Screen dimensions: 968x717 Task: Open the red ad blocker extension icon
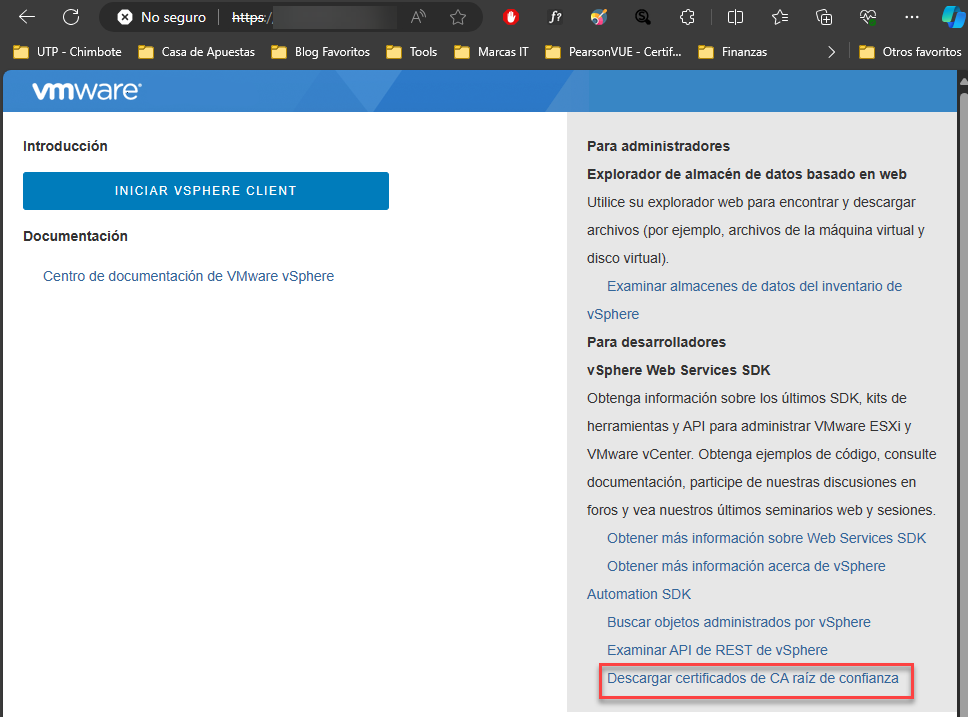(x=511, y=17)
